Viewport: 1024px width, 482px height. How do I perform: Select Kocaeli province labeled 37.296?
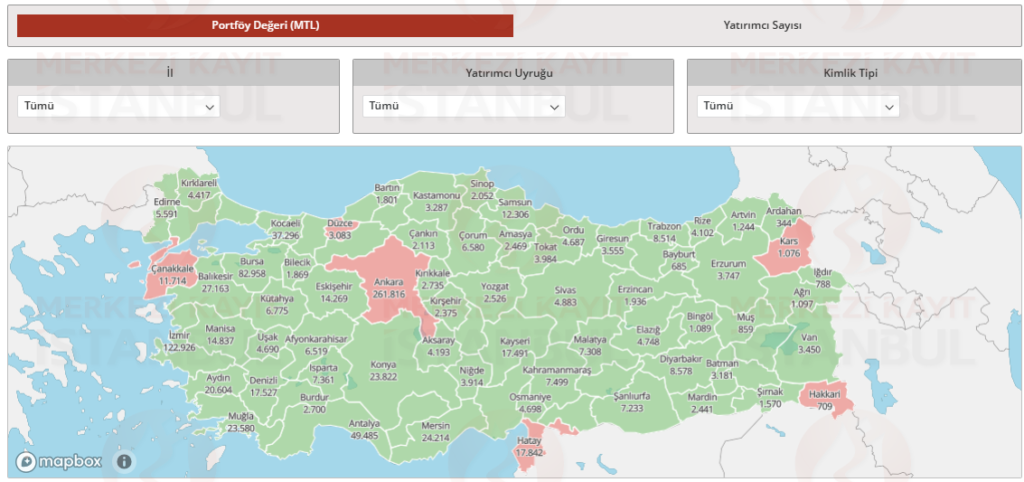coord(285,229)
